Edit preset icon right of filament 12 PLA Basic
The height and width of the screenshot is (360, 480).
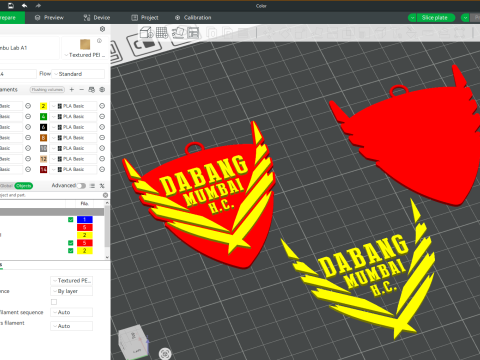click(x=102, y=159)
